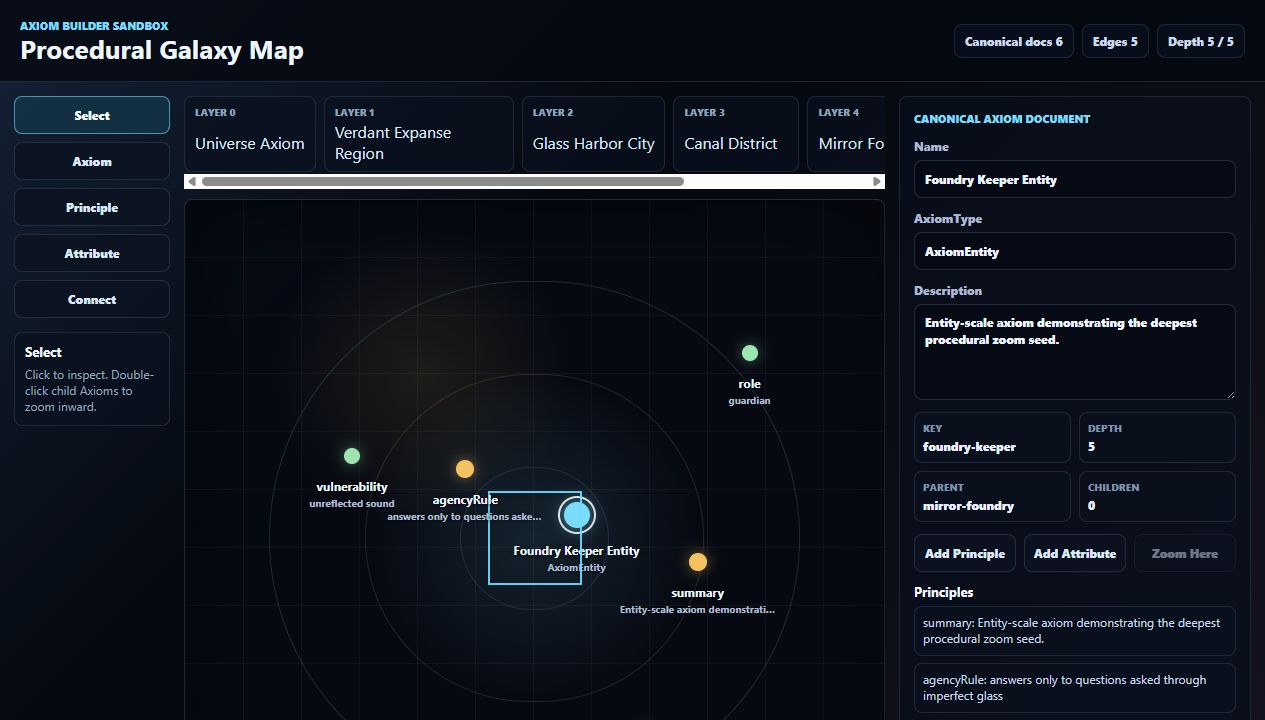Click the orange agencyRule principle node
Screen dimensions: 1265x720
pyautogui.click(x=465, y=469)
